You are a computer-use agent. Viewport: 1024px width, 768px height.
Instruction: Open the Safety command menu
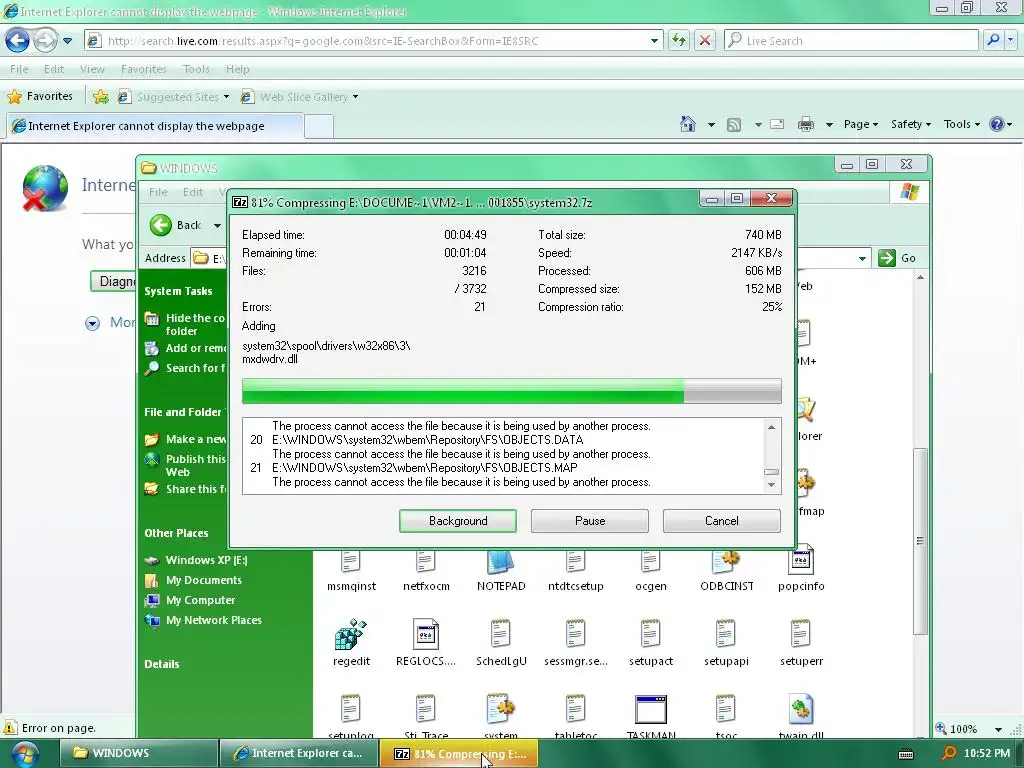click(910, 124)
